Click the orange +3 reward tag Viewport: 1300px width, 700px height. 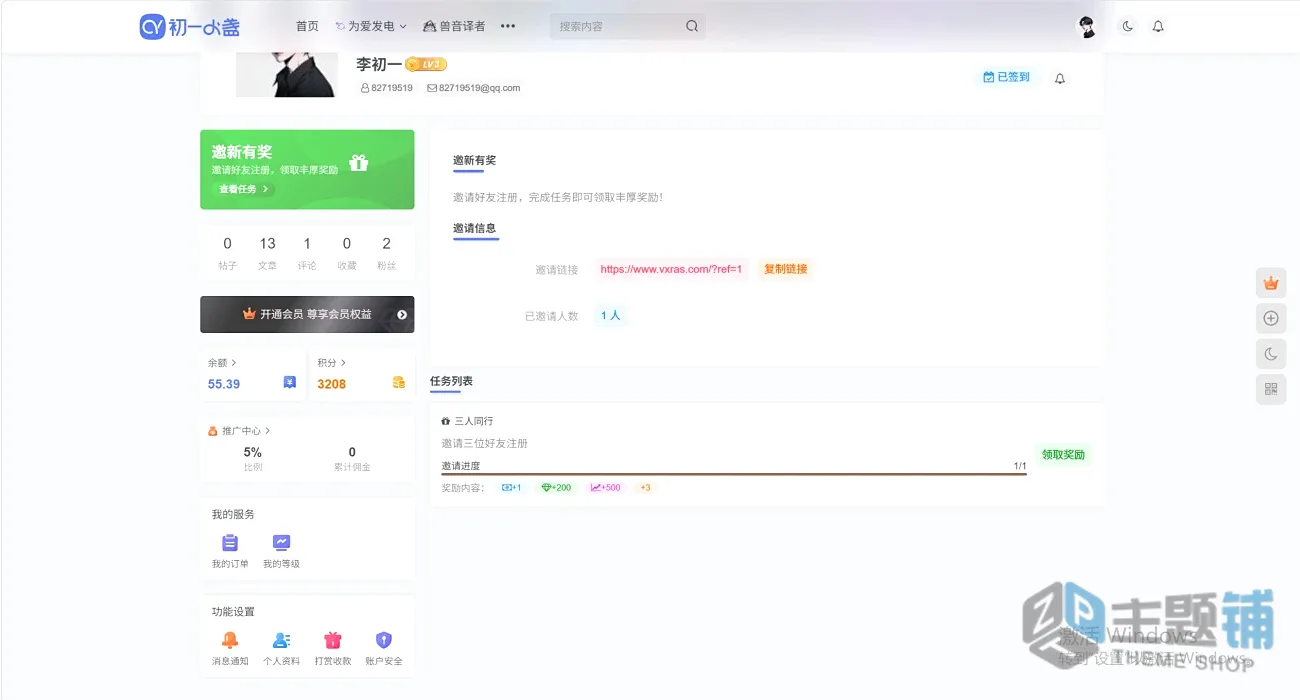click(645, 488)
